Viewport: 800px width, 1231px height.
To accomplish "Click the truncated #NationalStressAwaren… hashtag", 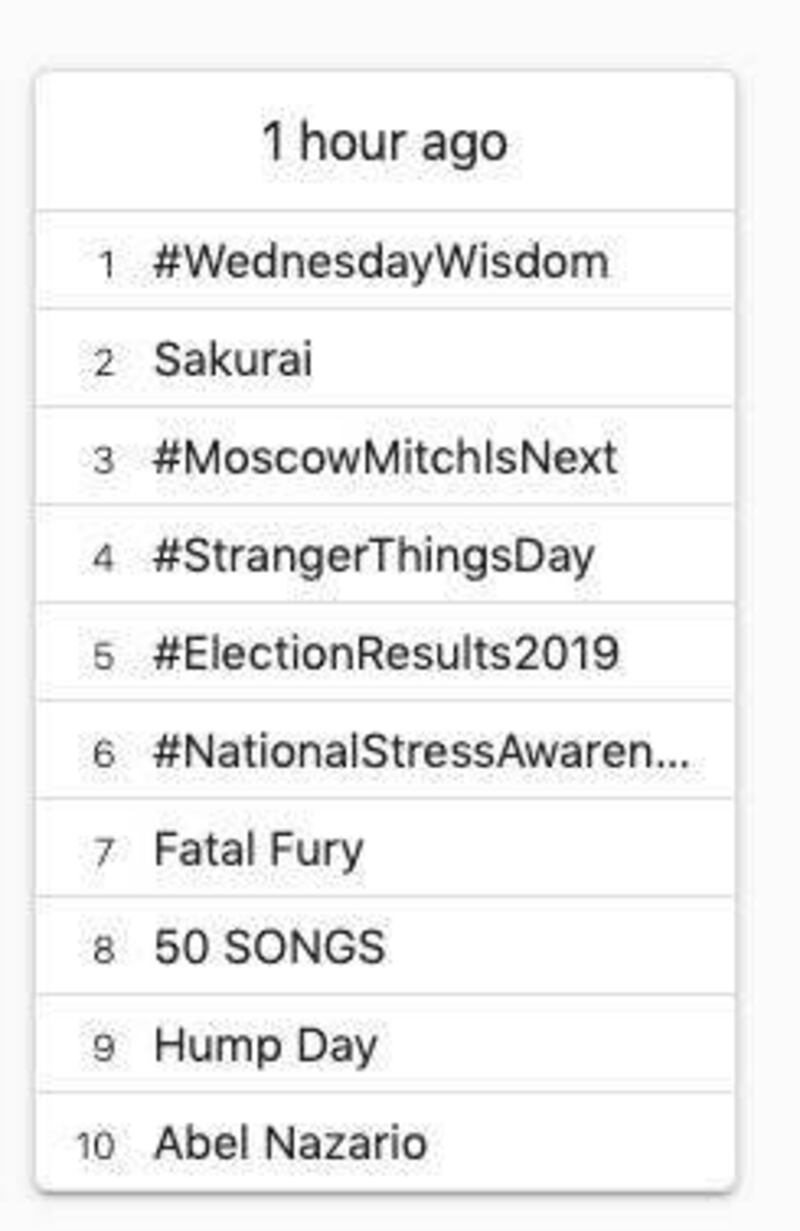I will 420,751.
